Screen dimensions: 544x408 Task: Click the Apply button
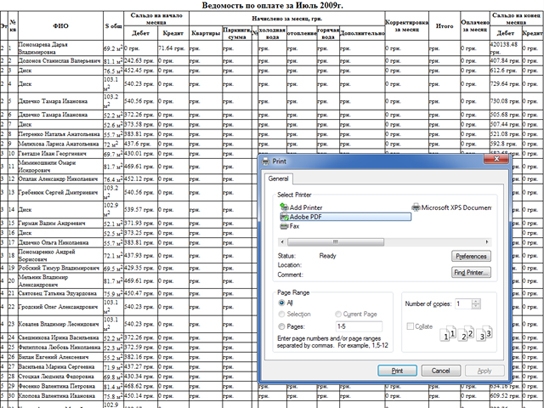click(484, 371)
